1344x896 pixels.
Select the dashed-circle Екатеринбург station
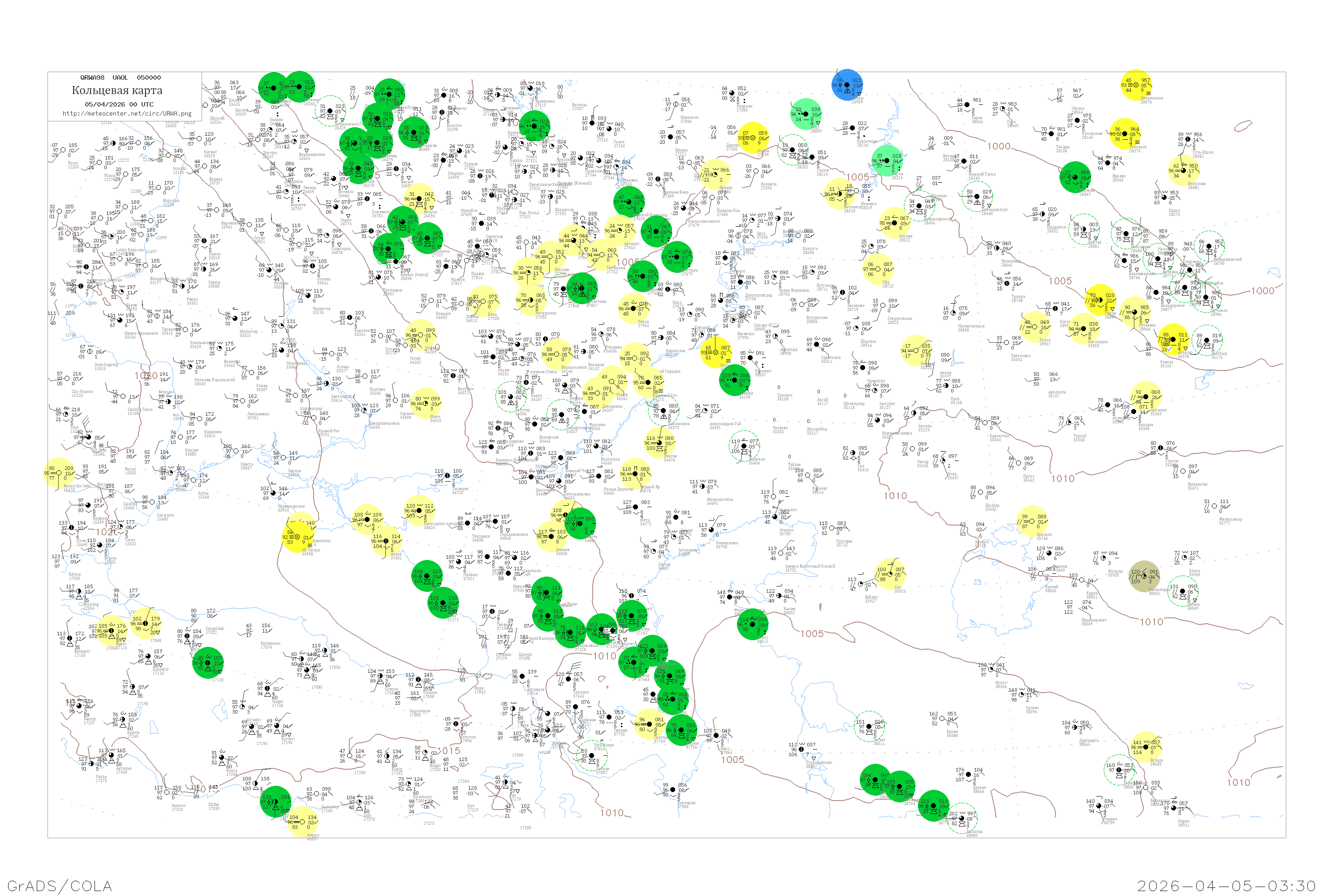click(x=977, y=197)
